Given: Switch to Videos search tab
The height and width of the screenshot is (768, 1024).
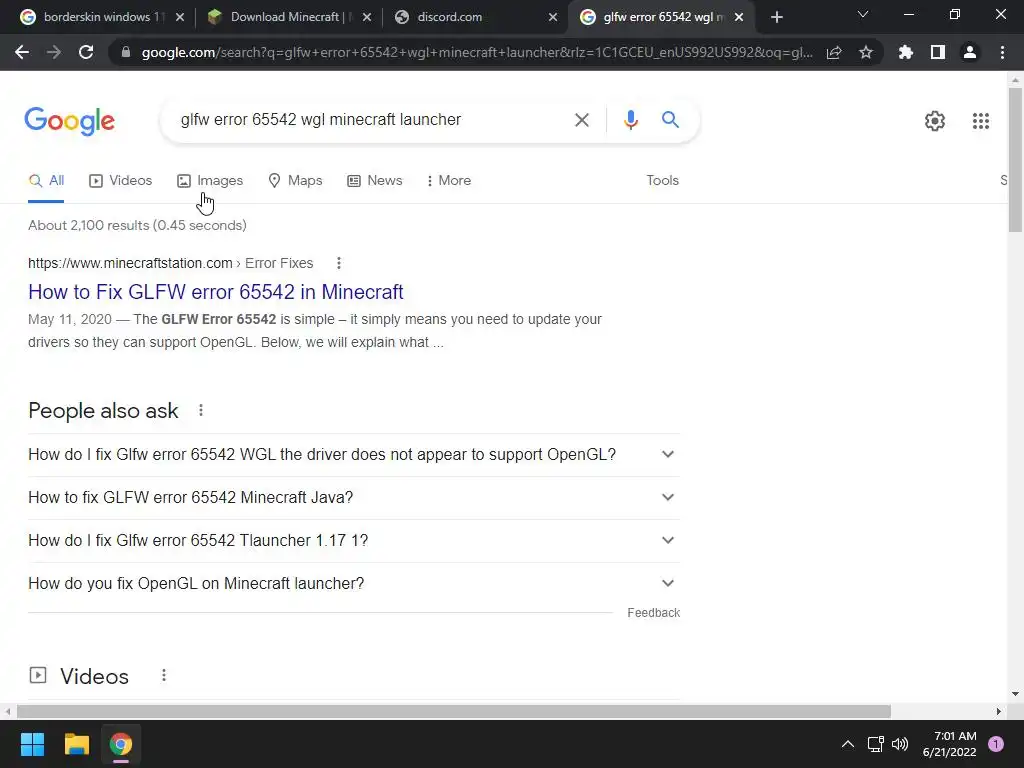Looking at the screenshot, I should [x=121, y=180].
